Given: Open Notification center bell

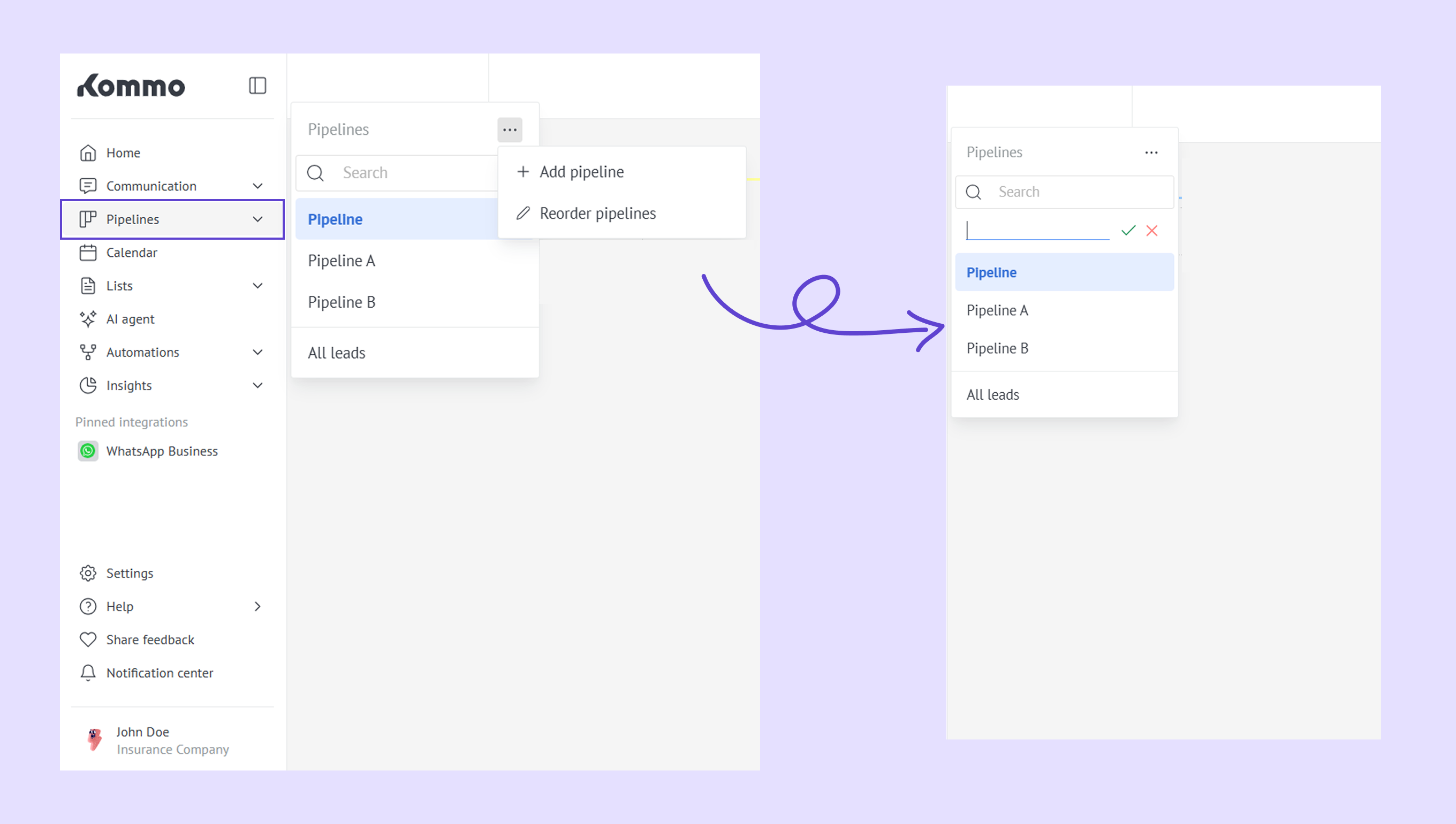Looking at the screenshot, I should coord(88,673).
